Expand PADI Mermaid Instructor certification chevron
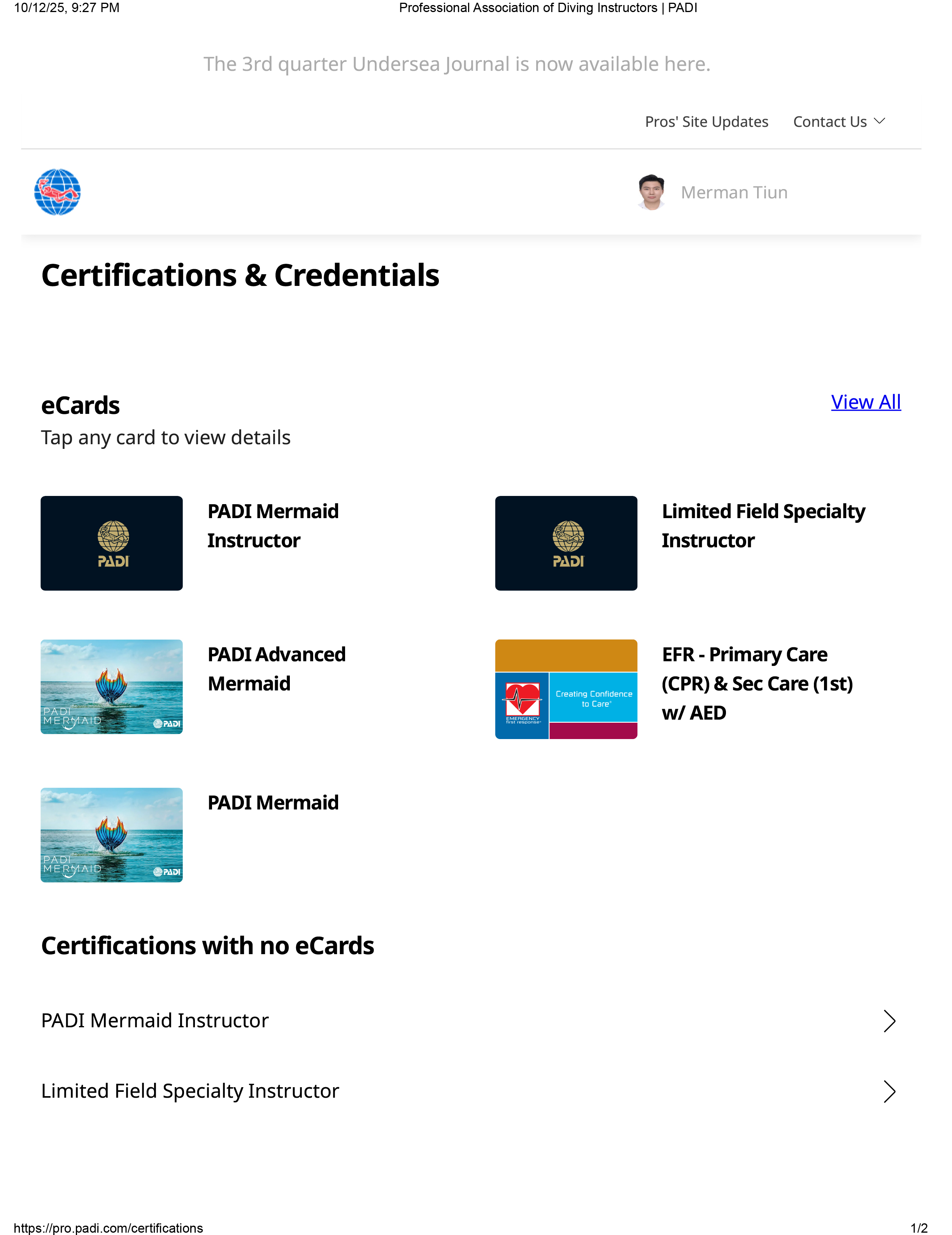952x1235 pixels. tap(889, 1021)
